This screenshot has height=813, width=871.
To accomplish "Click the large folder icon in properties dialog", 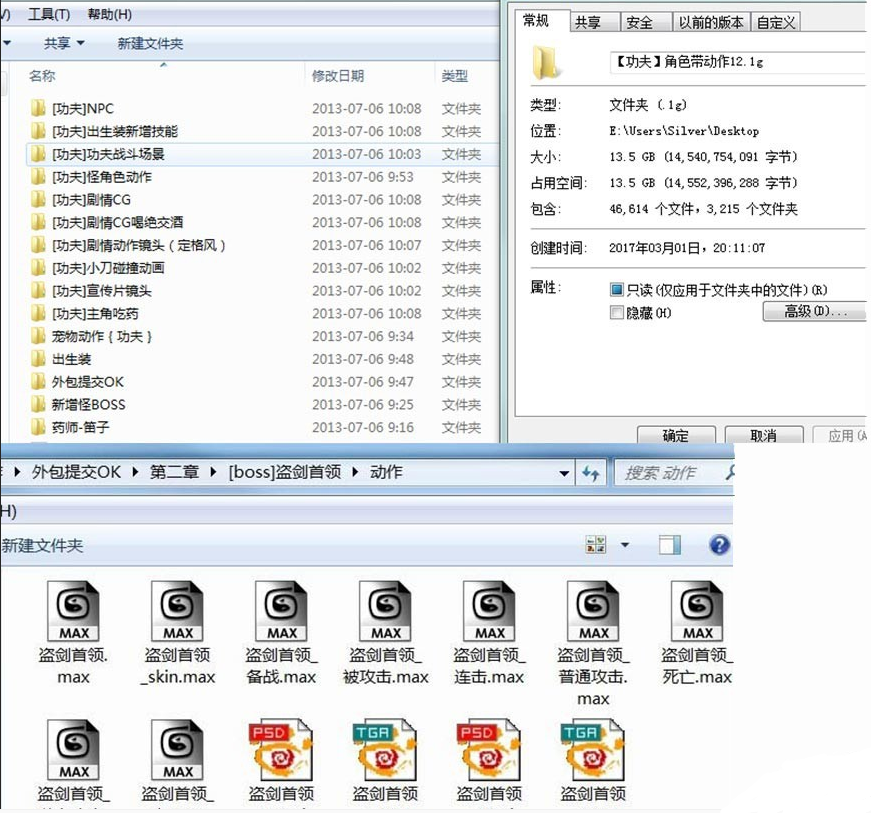I will click(545, 62).
